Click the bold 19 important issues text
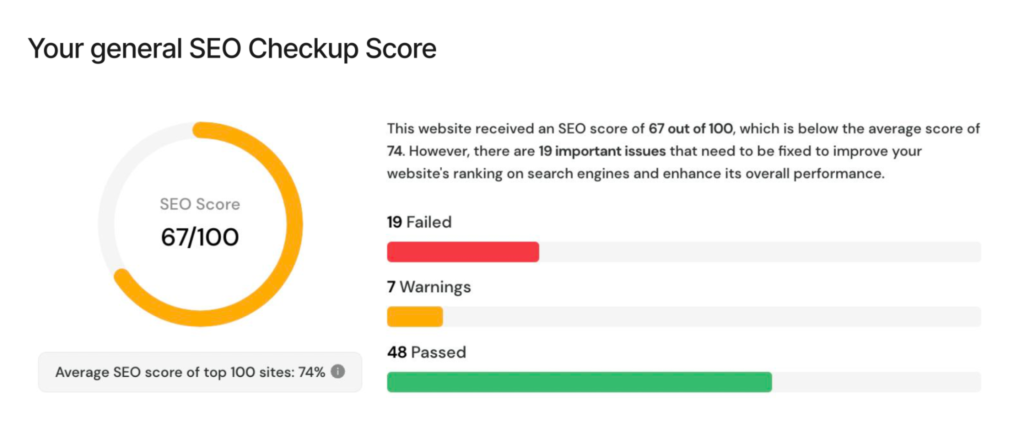The width and height of the screenshot is (1024, 431). click(x=601, y=152)
